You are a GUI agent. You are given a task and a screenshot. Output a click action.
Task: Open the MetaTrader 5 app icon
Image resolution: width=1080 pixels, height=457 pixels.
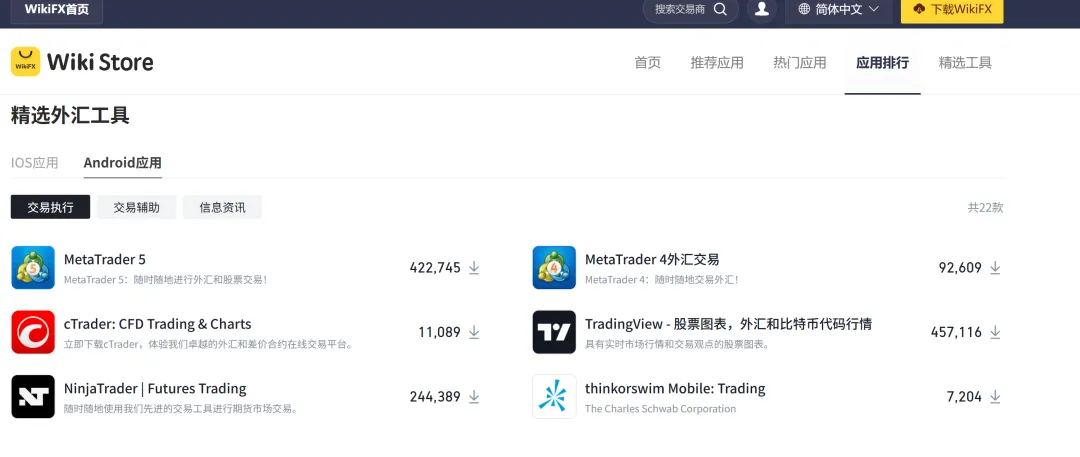coord(33,267)
